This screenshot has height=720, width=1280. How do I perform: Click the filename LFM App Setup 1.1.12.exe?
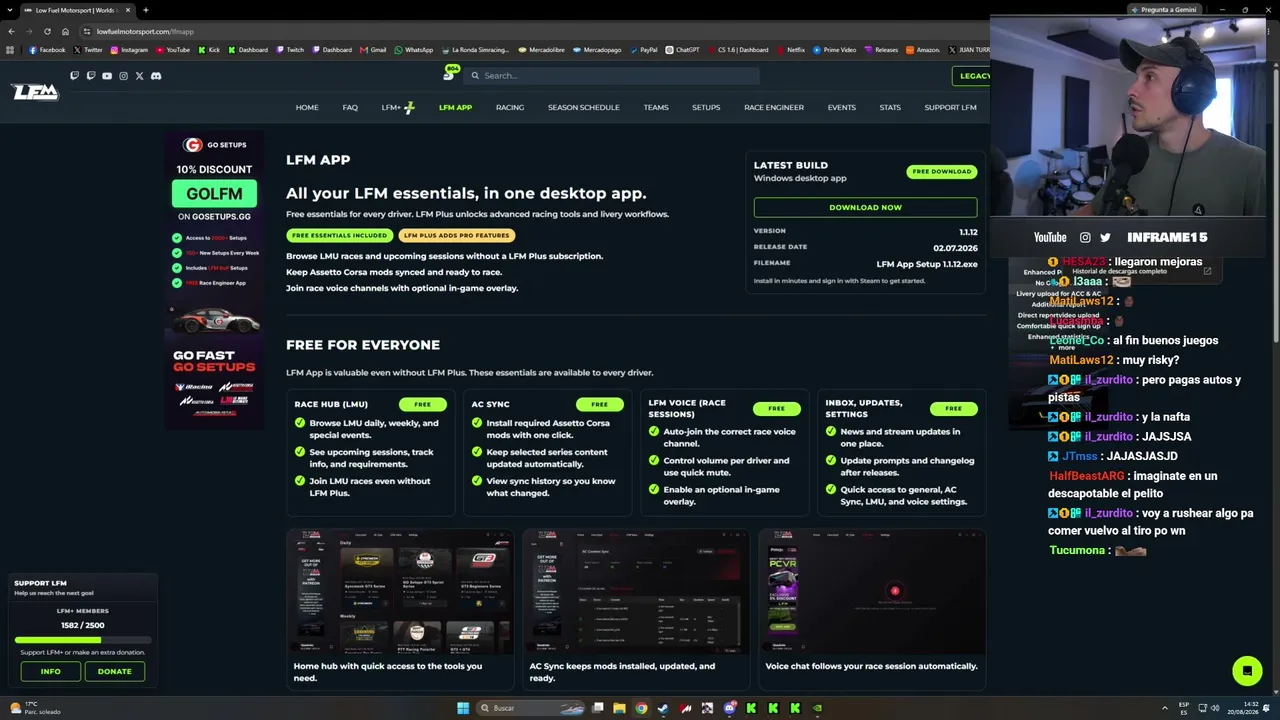[x=927, y=263]
